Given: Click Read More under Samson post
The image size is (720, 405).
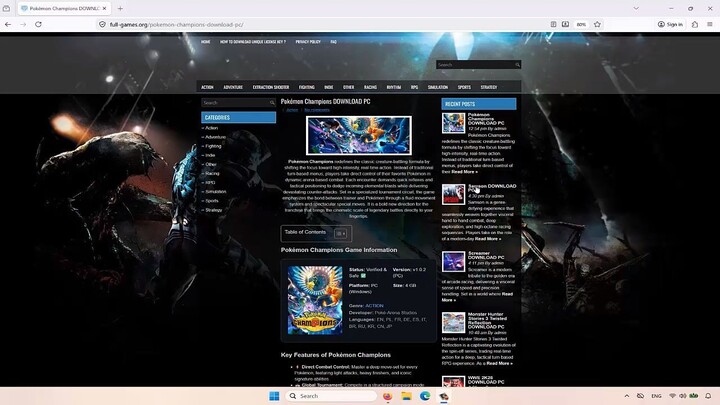Looking at the screenshot, I should point(488,239).
